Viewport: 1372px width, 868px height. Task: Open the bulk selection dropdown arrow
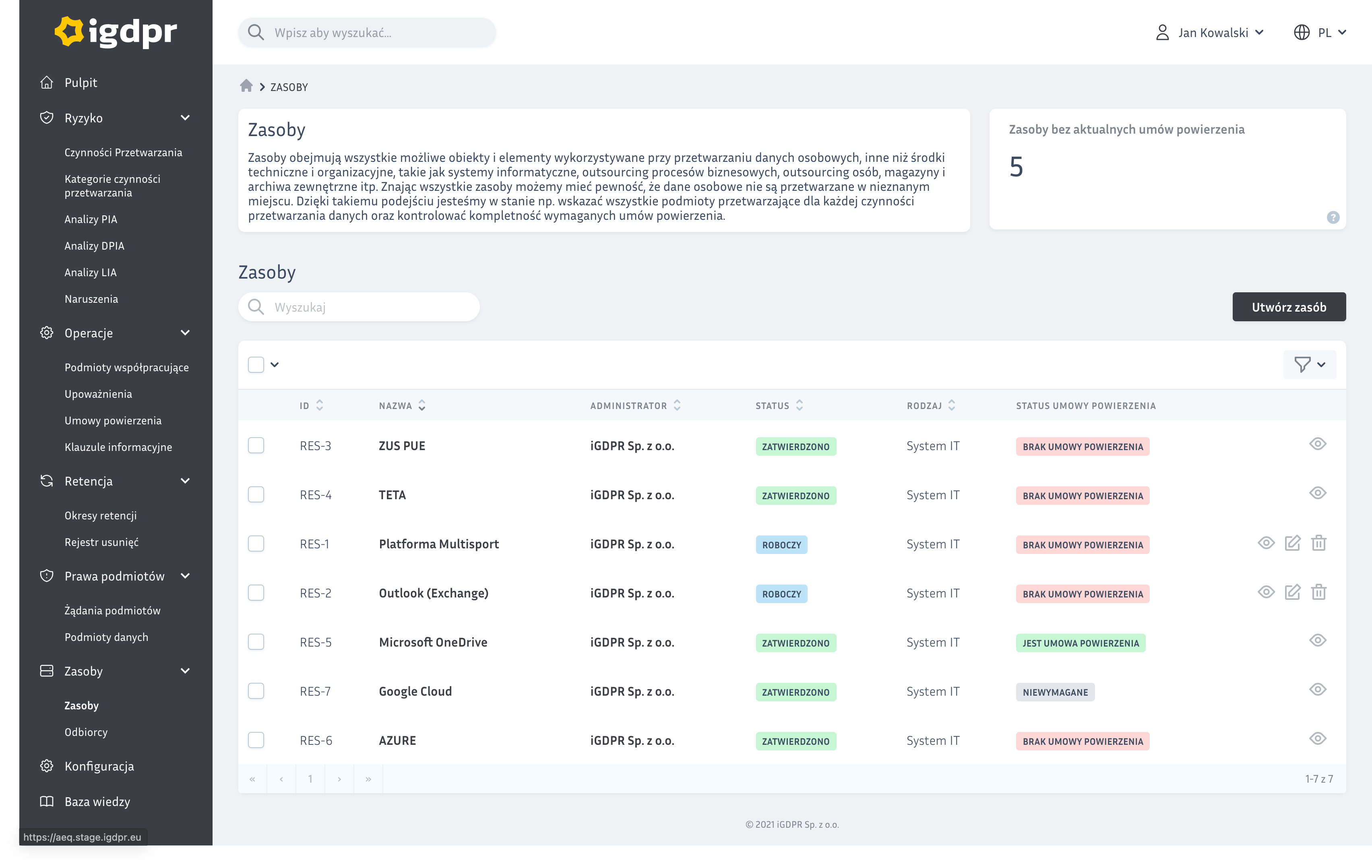pos(275,365)
